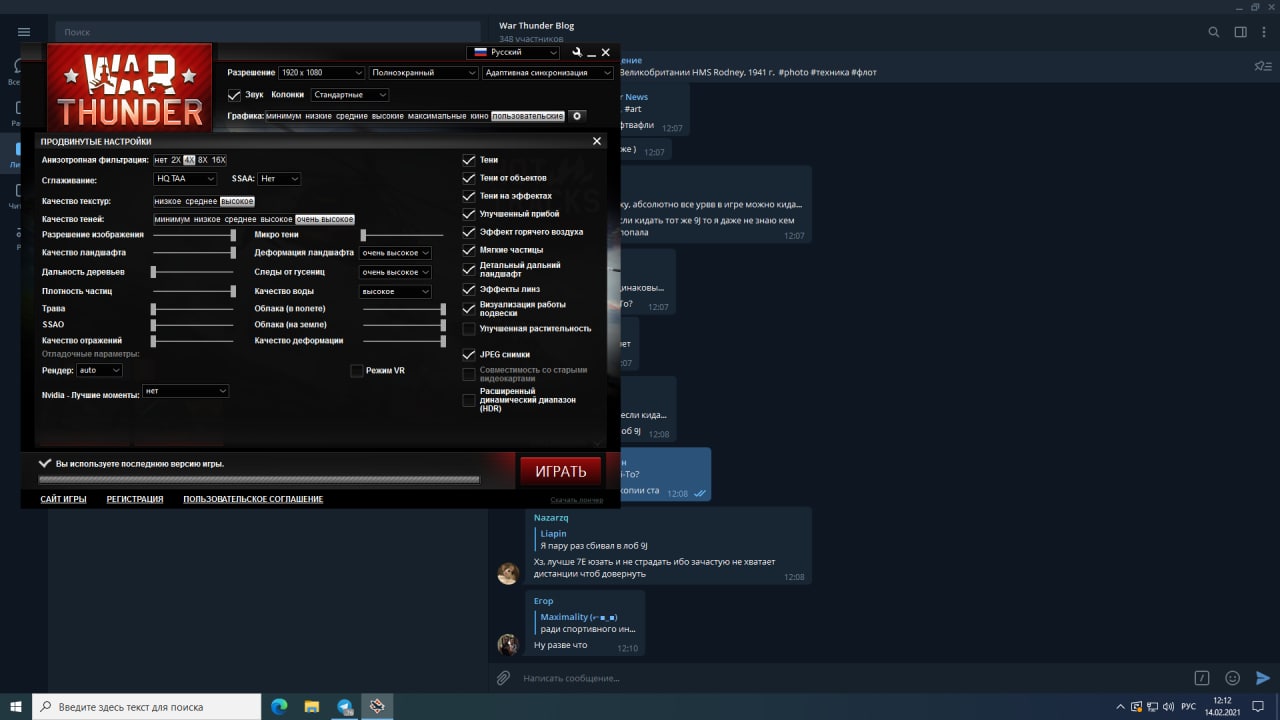Enable Улучшенная растительность checkbox
Viewport: 1280px width, 720px height.
click(x=469, y=328)
